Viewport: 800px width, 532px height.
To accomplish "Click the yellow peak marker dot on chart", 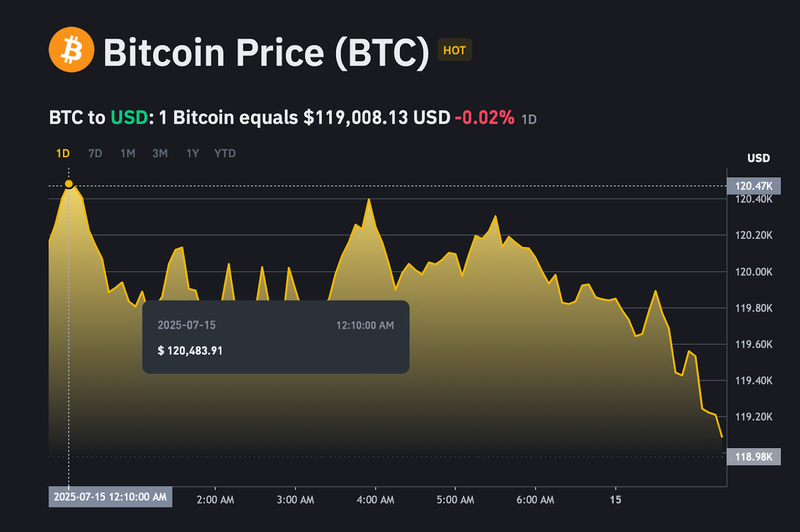I will (68, 184).
